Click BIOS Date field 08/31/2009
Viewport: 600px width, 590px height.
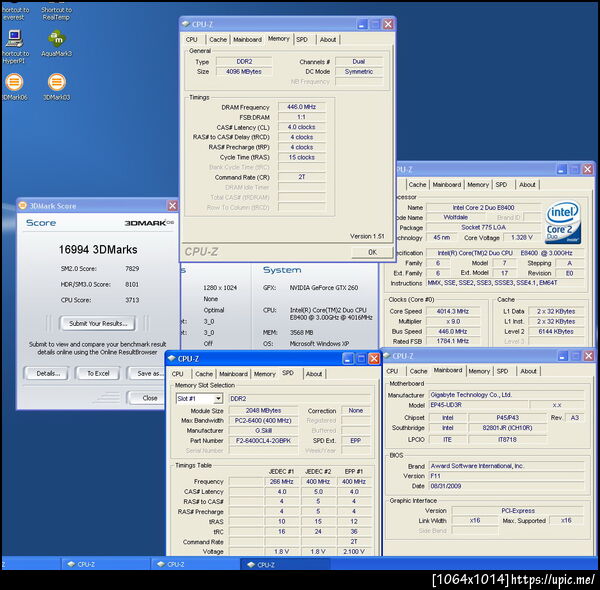[x=507, y=486]
